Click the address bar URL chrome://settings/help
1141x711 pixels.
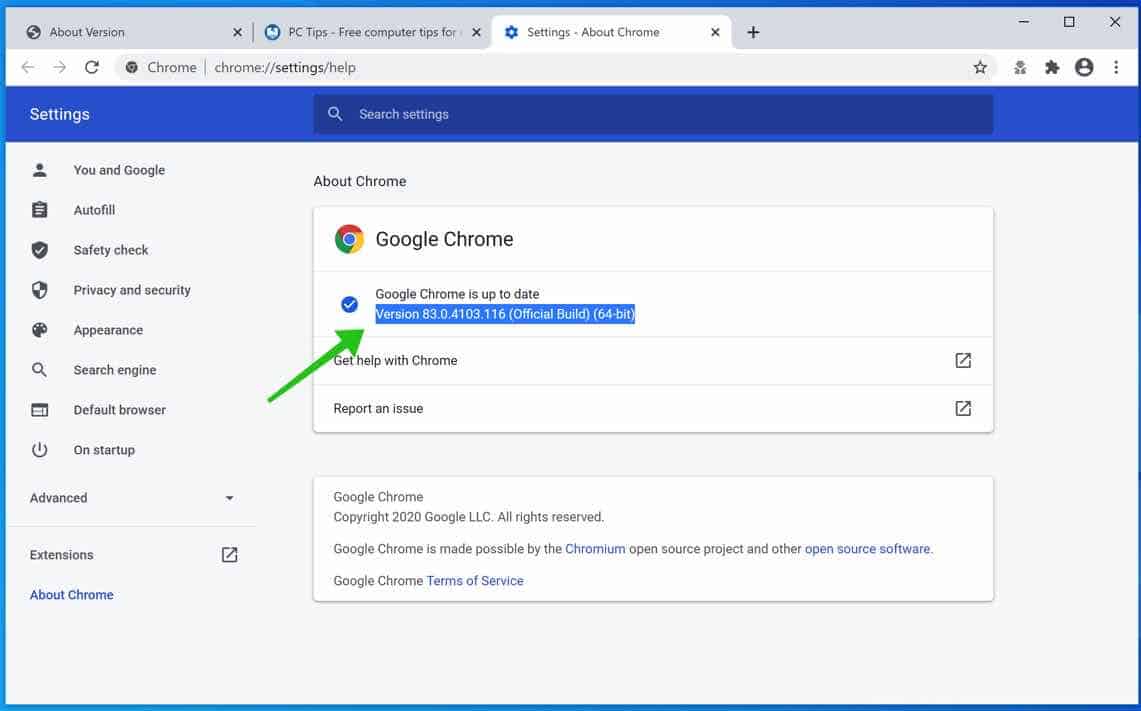285,68
